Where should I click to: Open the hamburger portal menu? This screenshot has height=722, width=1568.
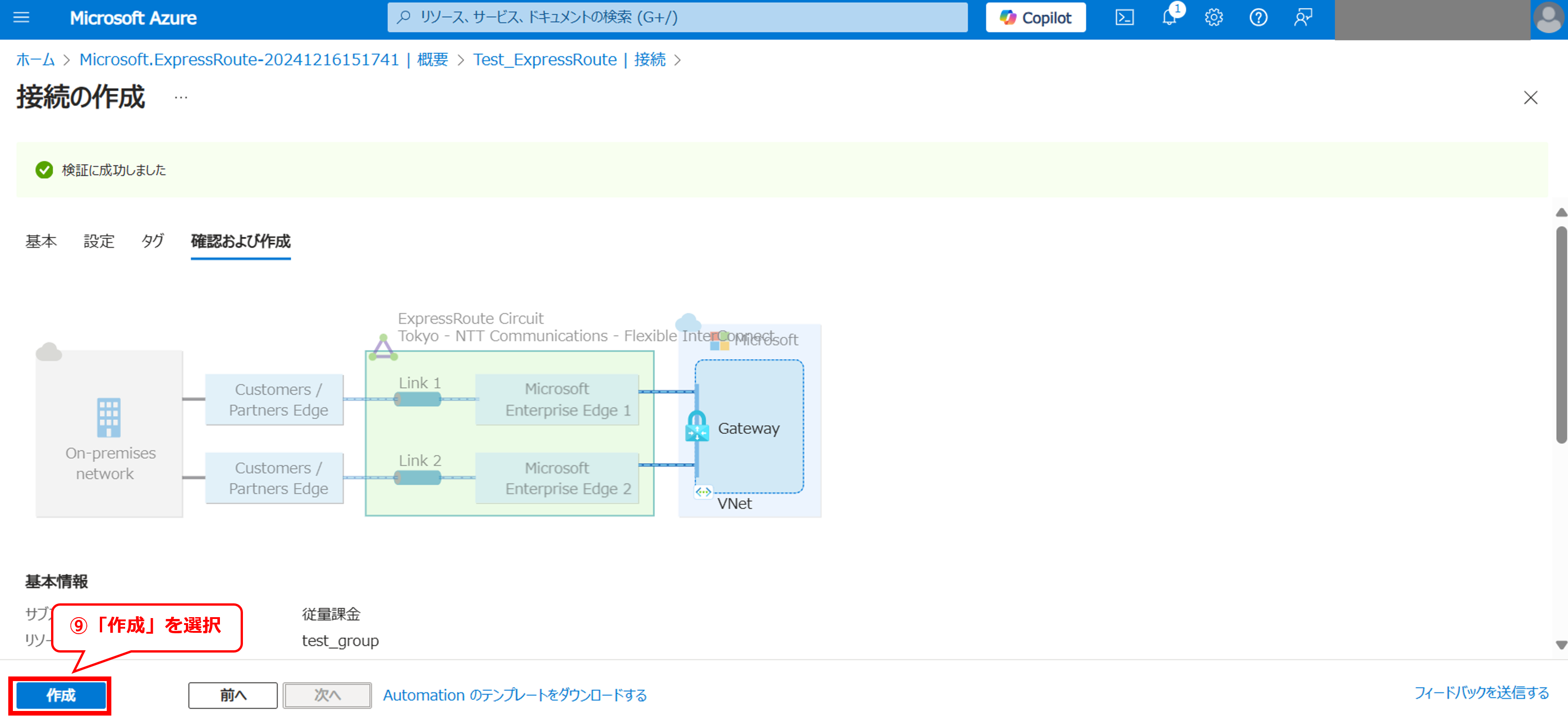coord(21,17)
